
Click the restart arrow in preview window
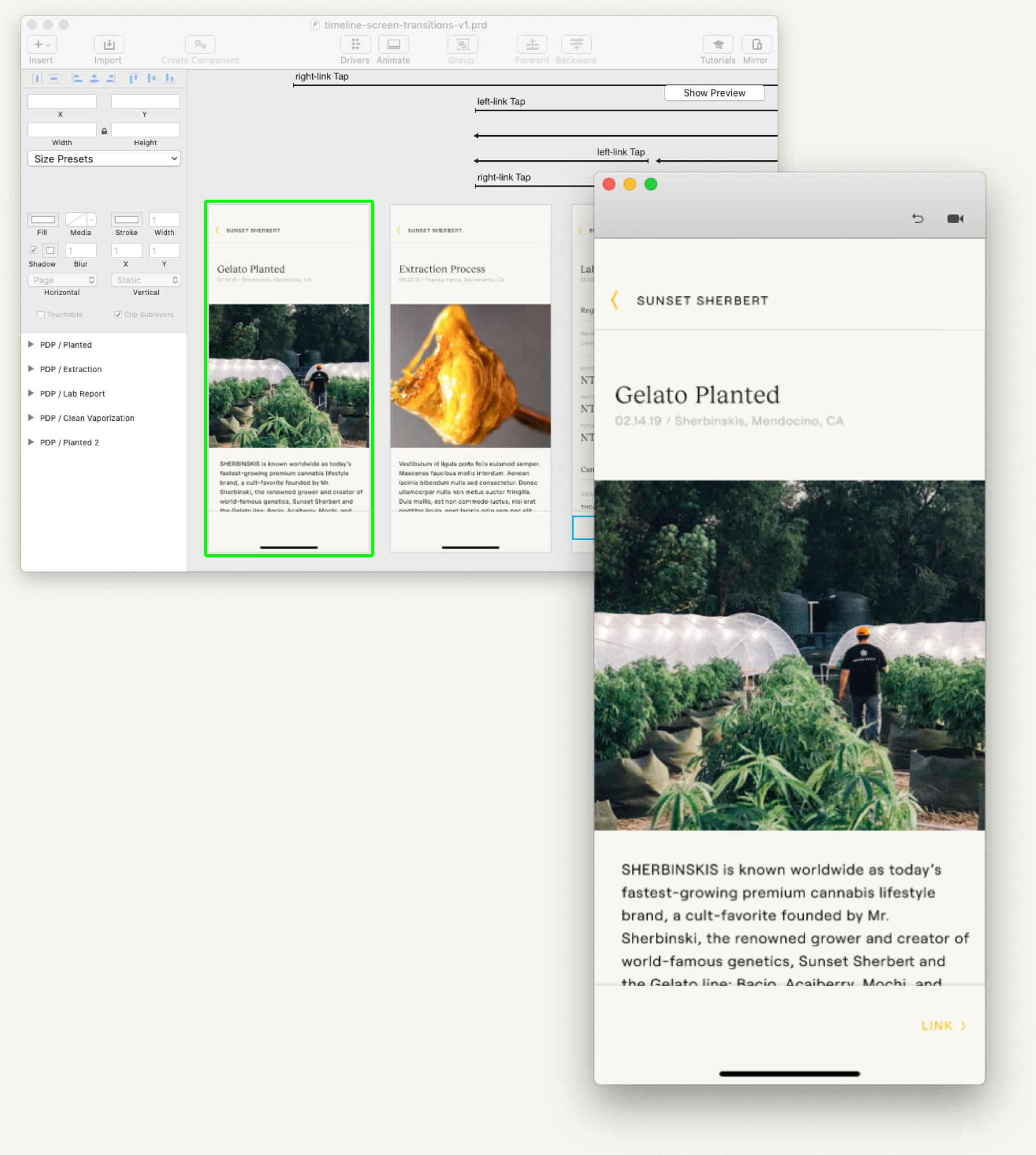(917, 218)
